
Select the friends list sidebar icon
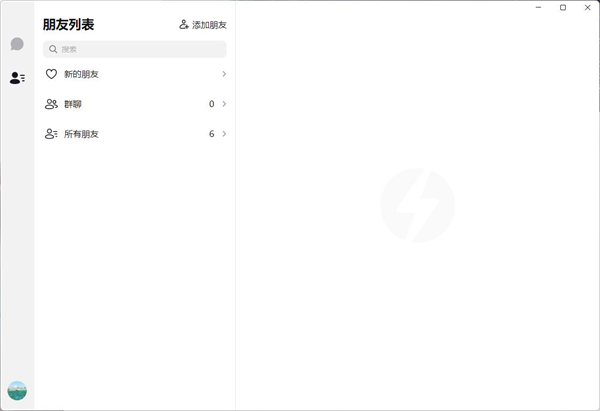[17, 77]
